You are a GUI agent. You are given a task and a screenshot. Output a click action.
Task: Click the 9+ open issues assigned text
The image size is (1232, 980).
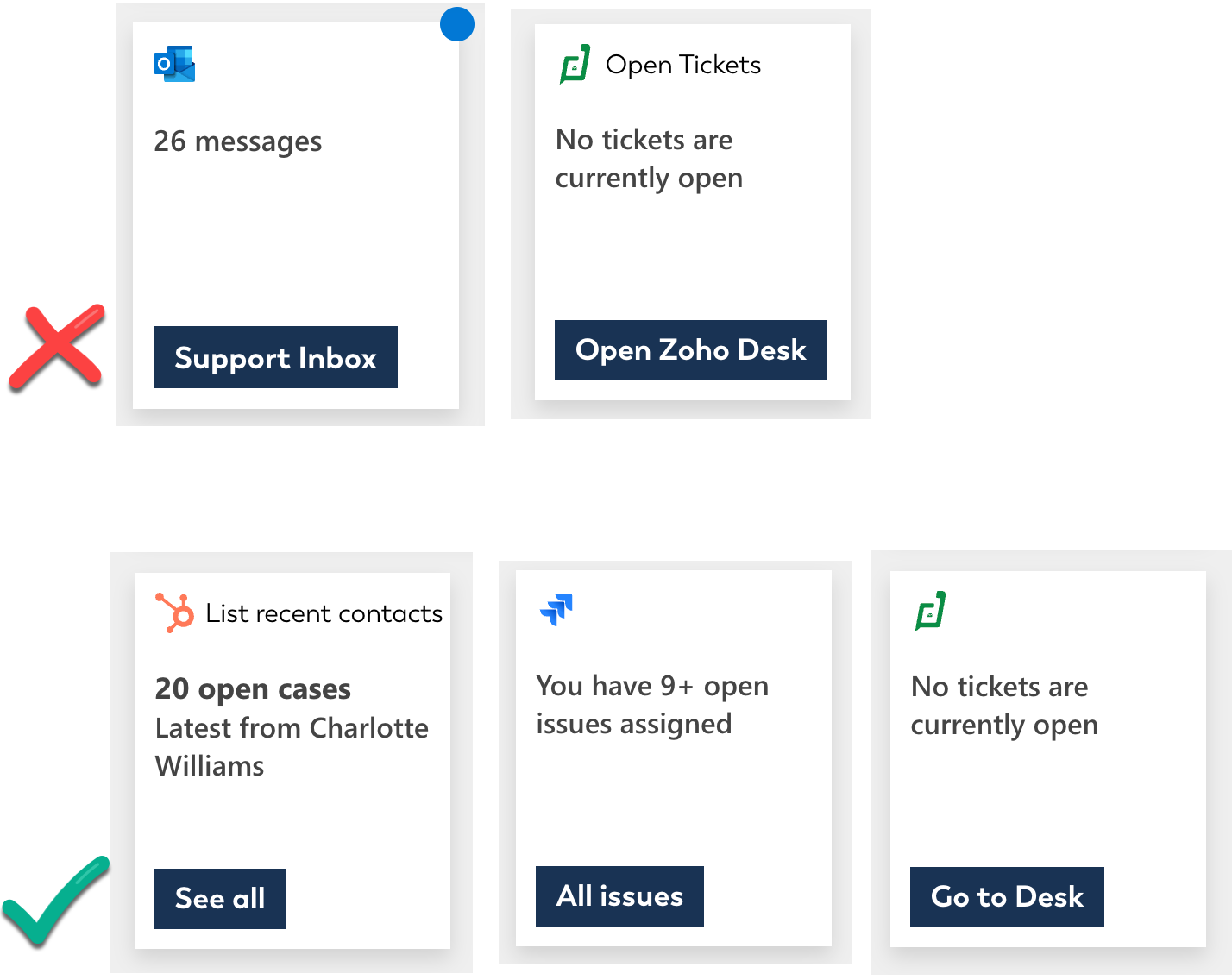coord(652,705)
